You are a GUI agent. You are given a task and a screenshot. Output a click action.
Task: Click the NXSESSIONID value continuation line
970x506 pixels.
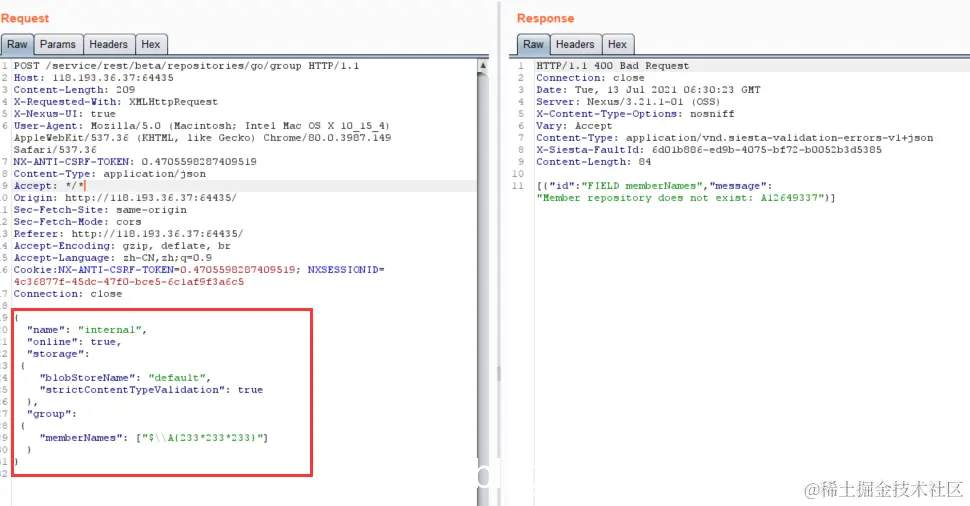point(129,281)
